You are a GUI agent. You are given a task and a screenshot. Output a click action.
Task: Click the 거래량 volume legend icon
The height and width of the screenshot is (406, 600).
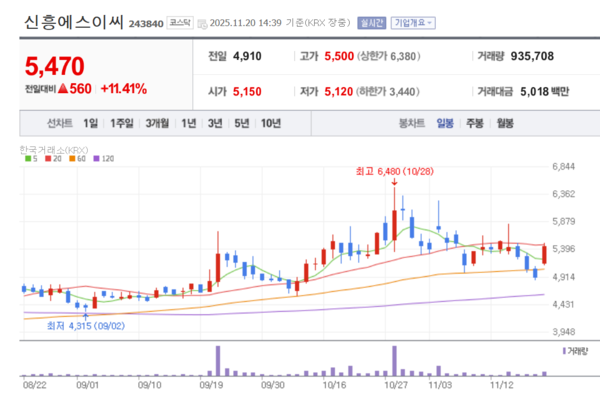(x=564, y=353)
